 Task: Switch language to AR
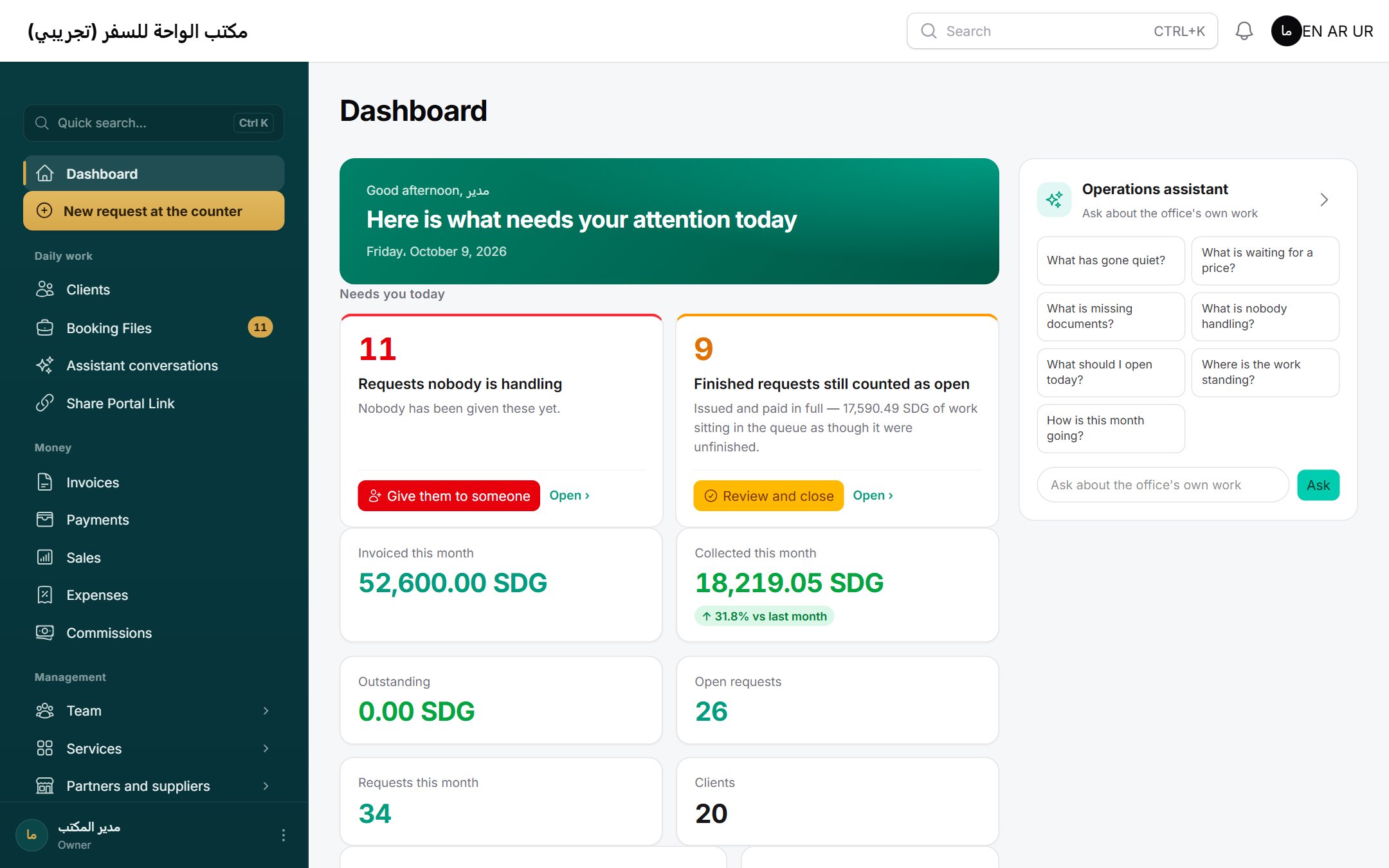pyautogui.click(x=1338, y=31)
